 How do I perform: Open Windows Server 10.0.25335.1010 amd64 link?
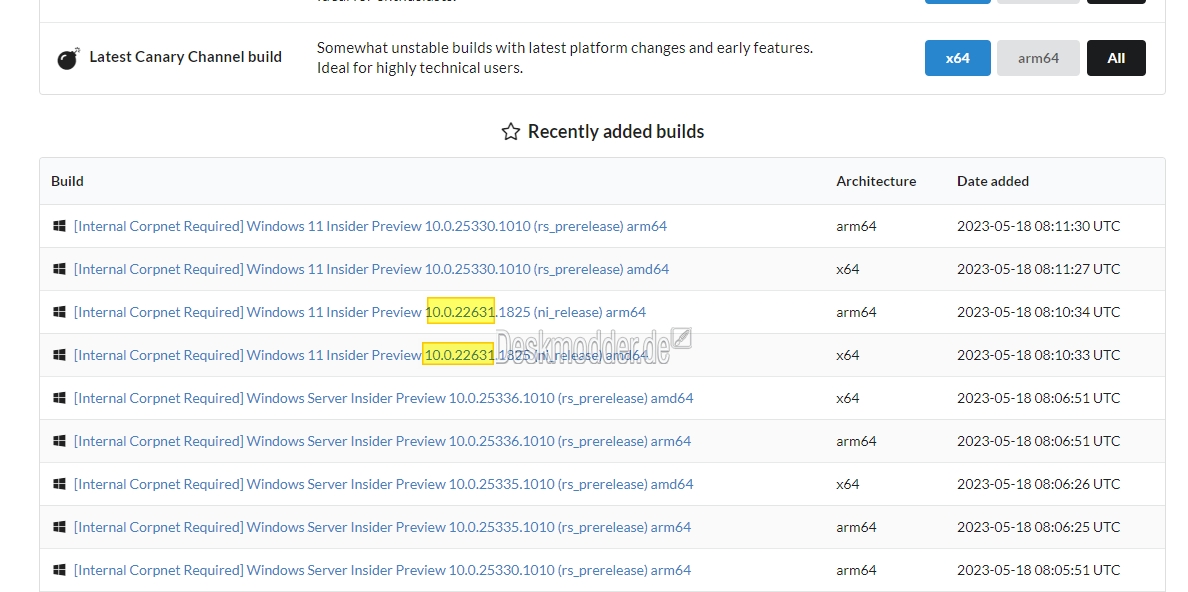383,484
